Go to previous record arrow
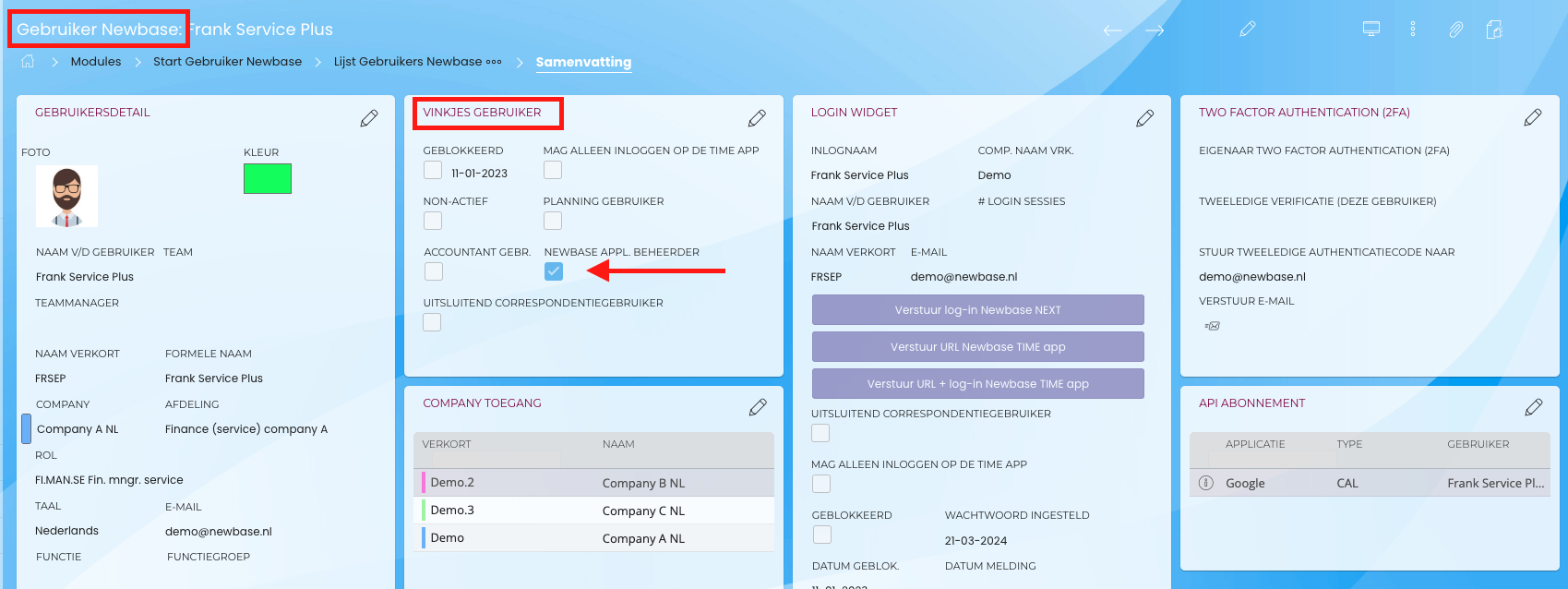The height and width of the screenshot is (589, 1568). click(x=1113, y=30)
